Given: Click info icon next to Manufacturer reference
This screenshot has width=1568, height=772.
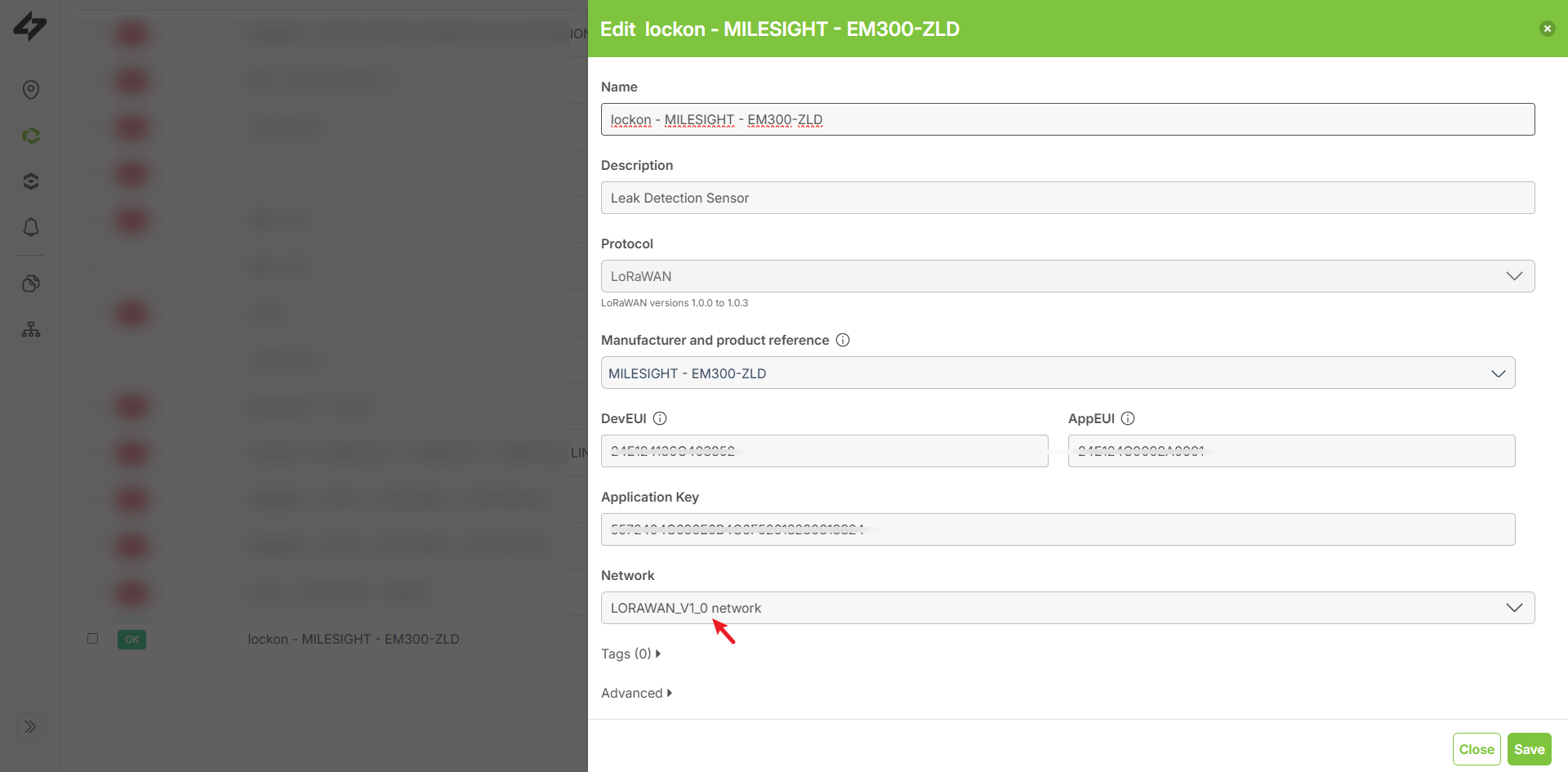Looking at the screenshot, I should point(843,340).
